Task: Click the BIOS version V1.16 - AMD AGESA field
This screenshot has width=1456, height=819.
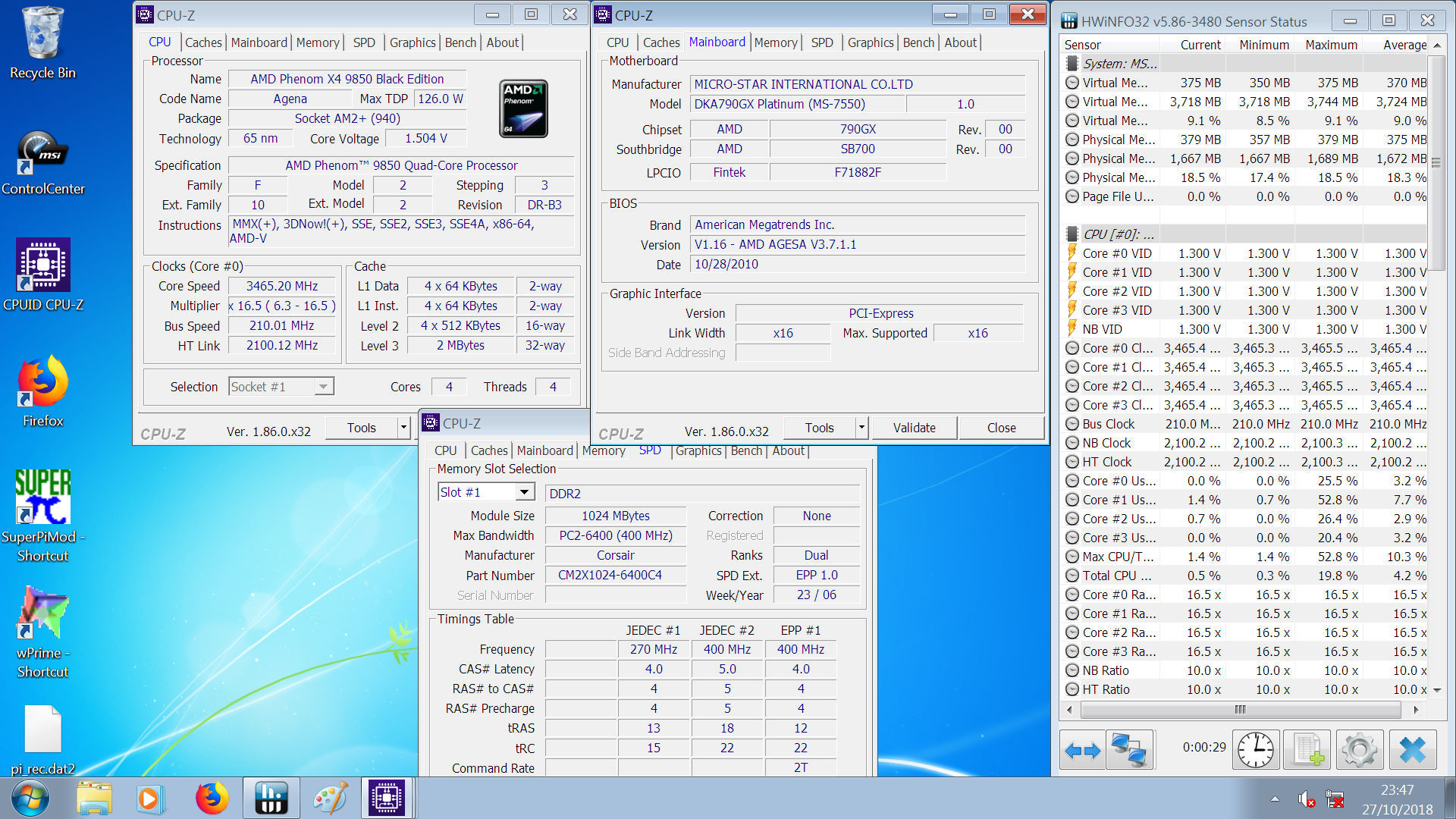Action: 858,244
